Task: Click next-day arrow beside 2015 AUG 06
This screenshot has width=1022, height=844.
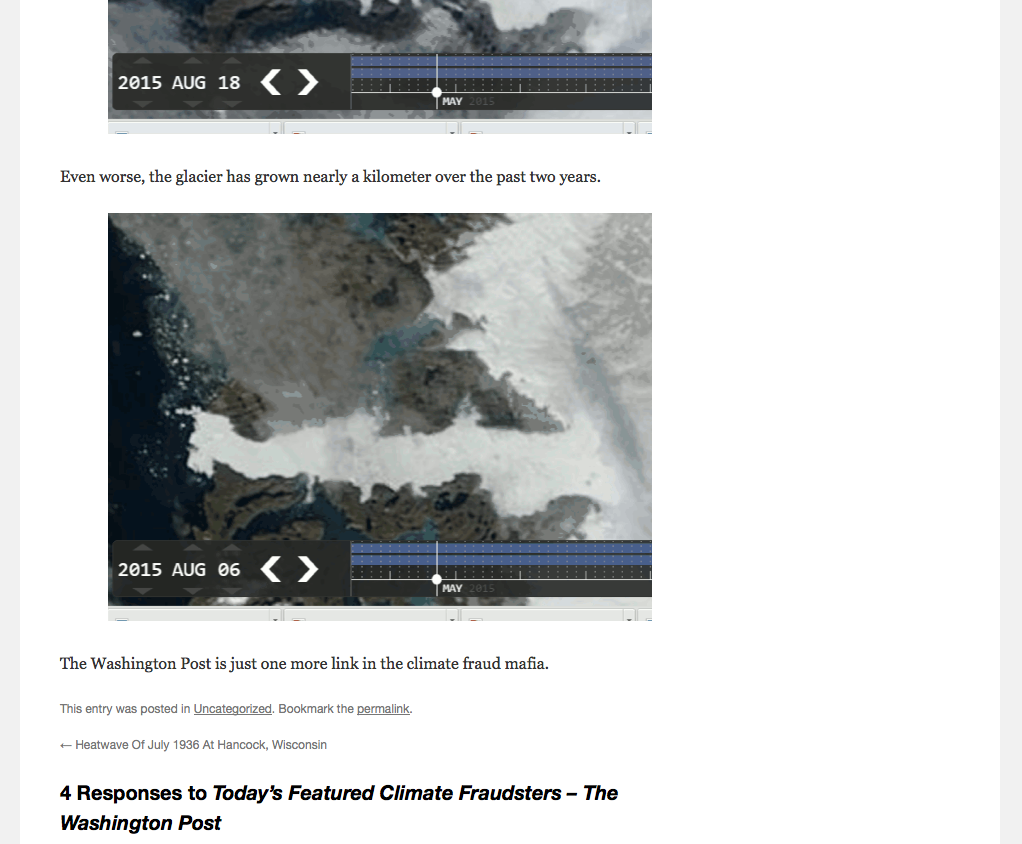Action: (308, 569)
